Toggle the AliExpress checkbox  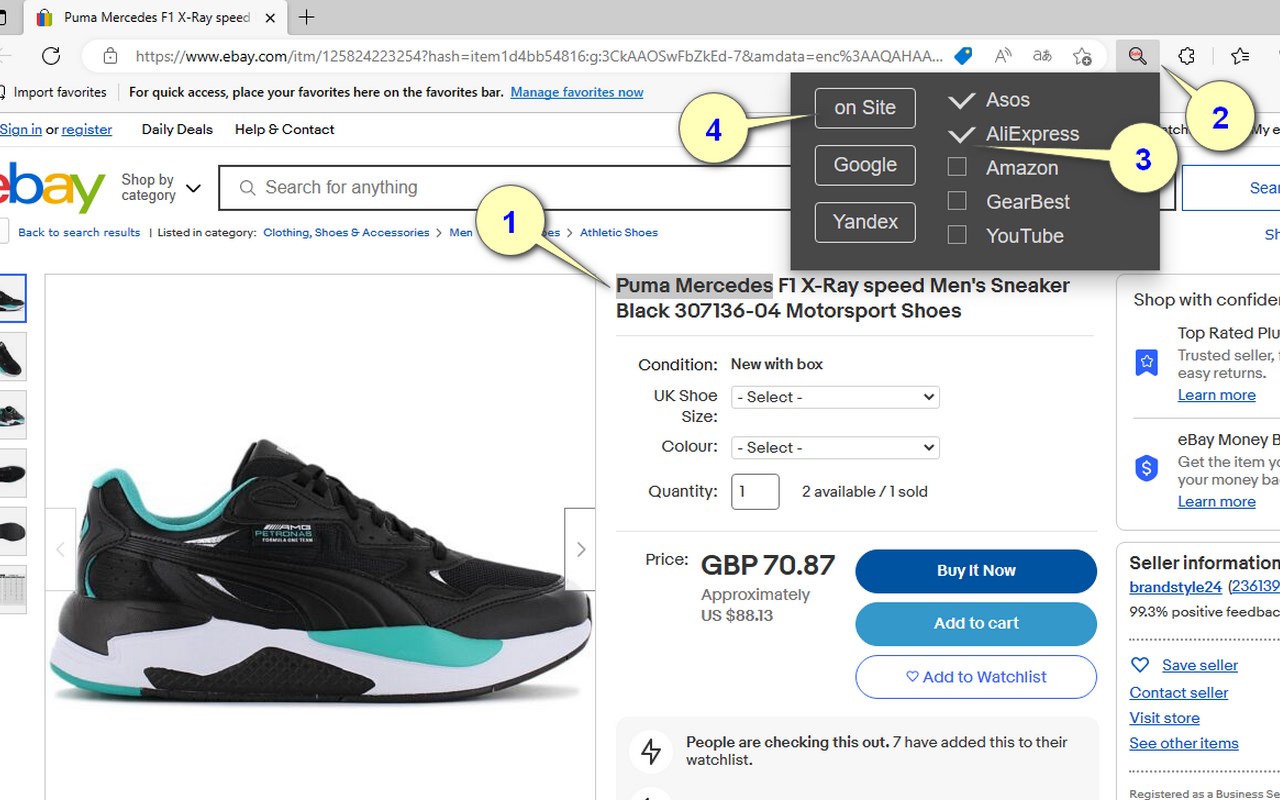click(961, 134)
